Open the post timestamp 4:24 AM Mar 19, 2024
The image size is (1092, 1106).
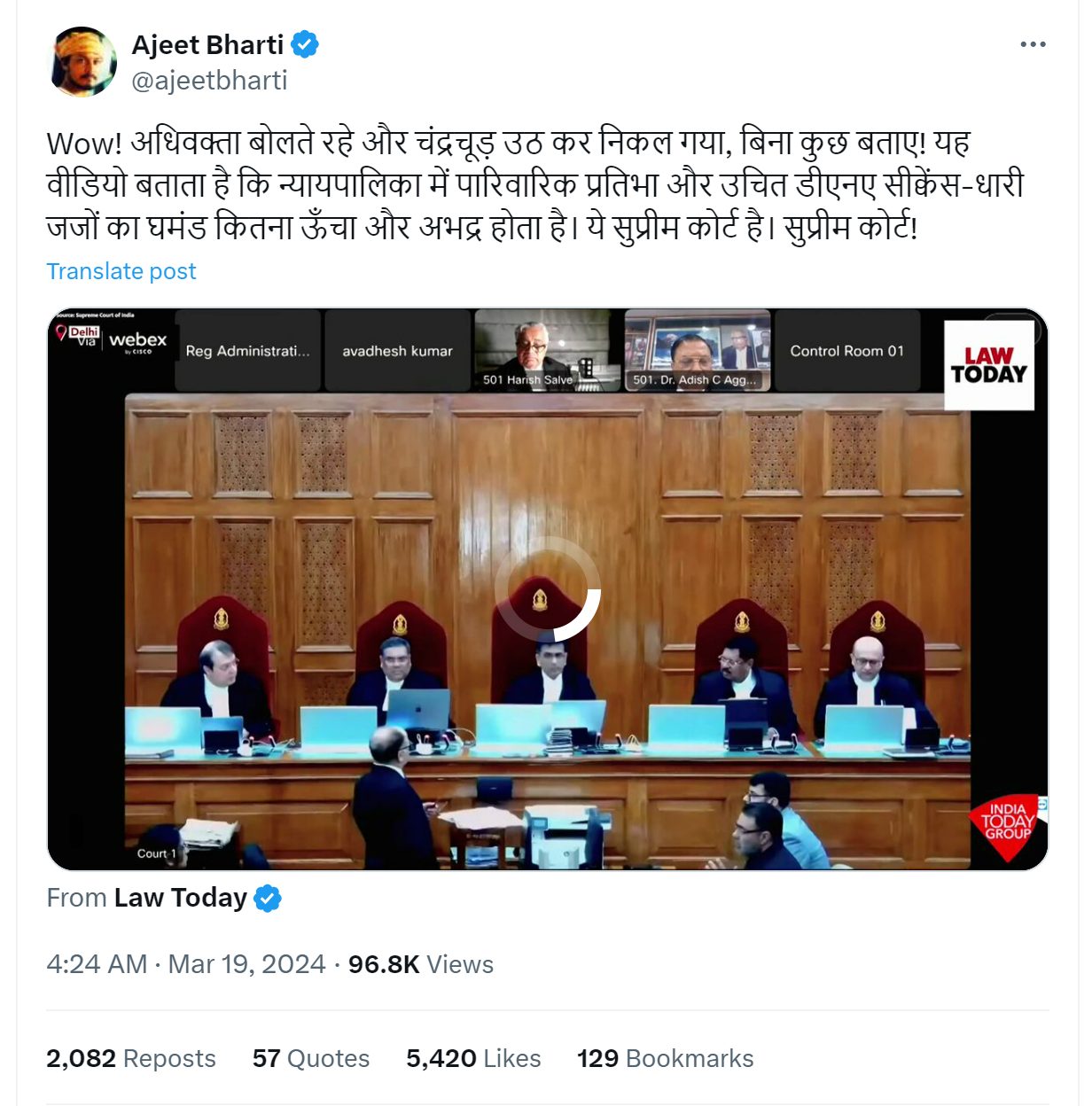pos(186,964)
